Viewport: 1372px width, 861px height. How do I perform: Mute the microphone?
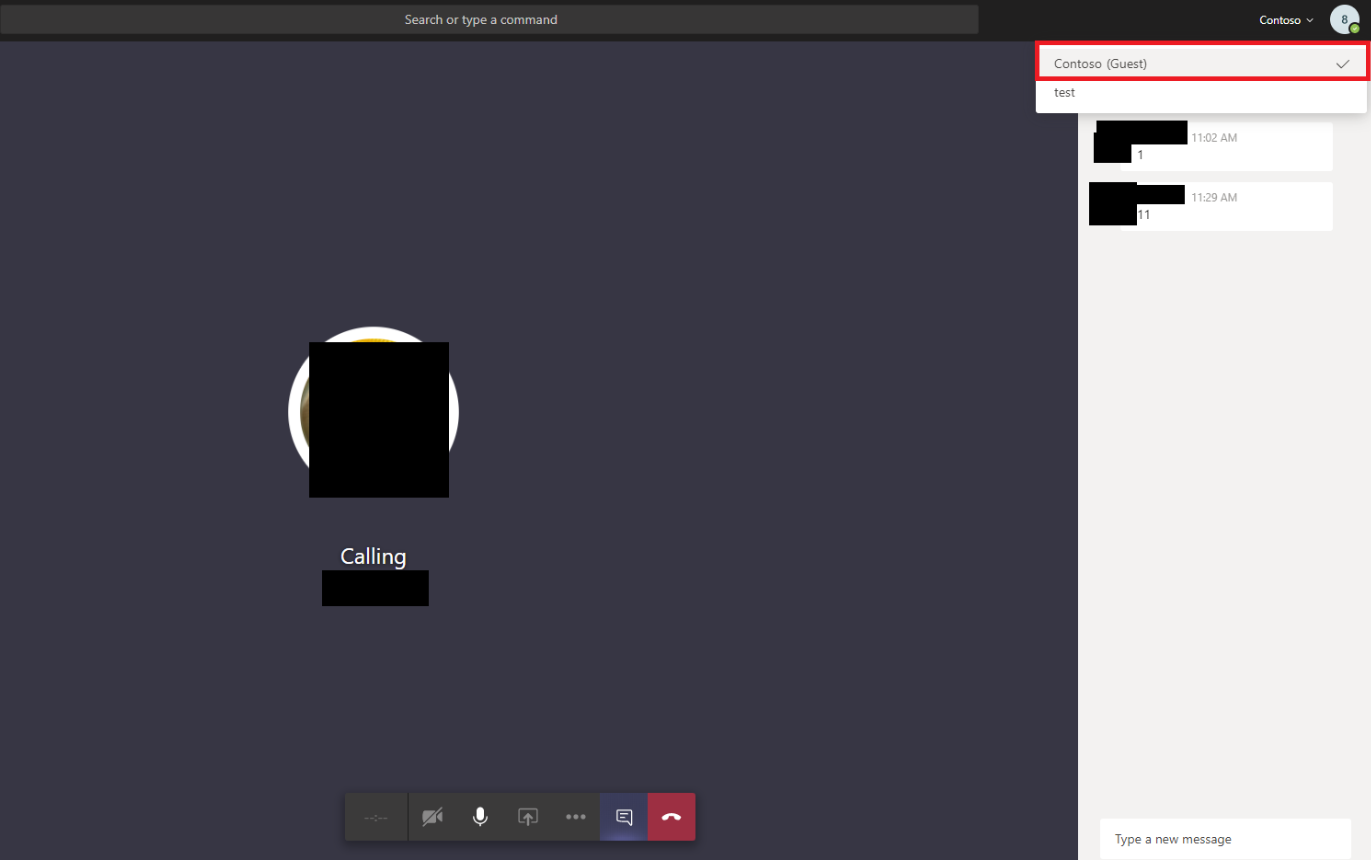click(x=480, y=817)
